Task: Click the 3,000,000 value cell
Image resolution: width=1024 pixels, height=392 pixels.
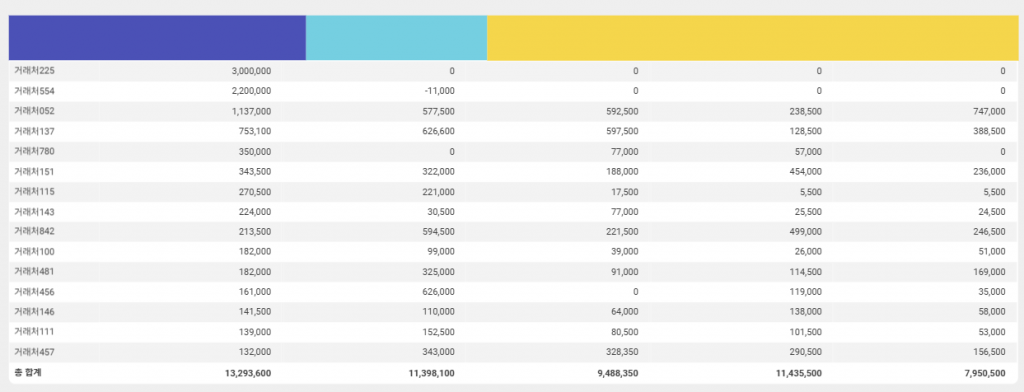Action: pos(251,71)
